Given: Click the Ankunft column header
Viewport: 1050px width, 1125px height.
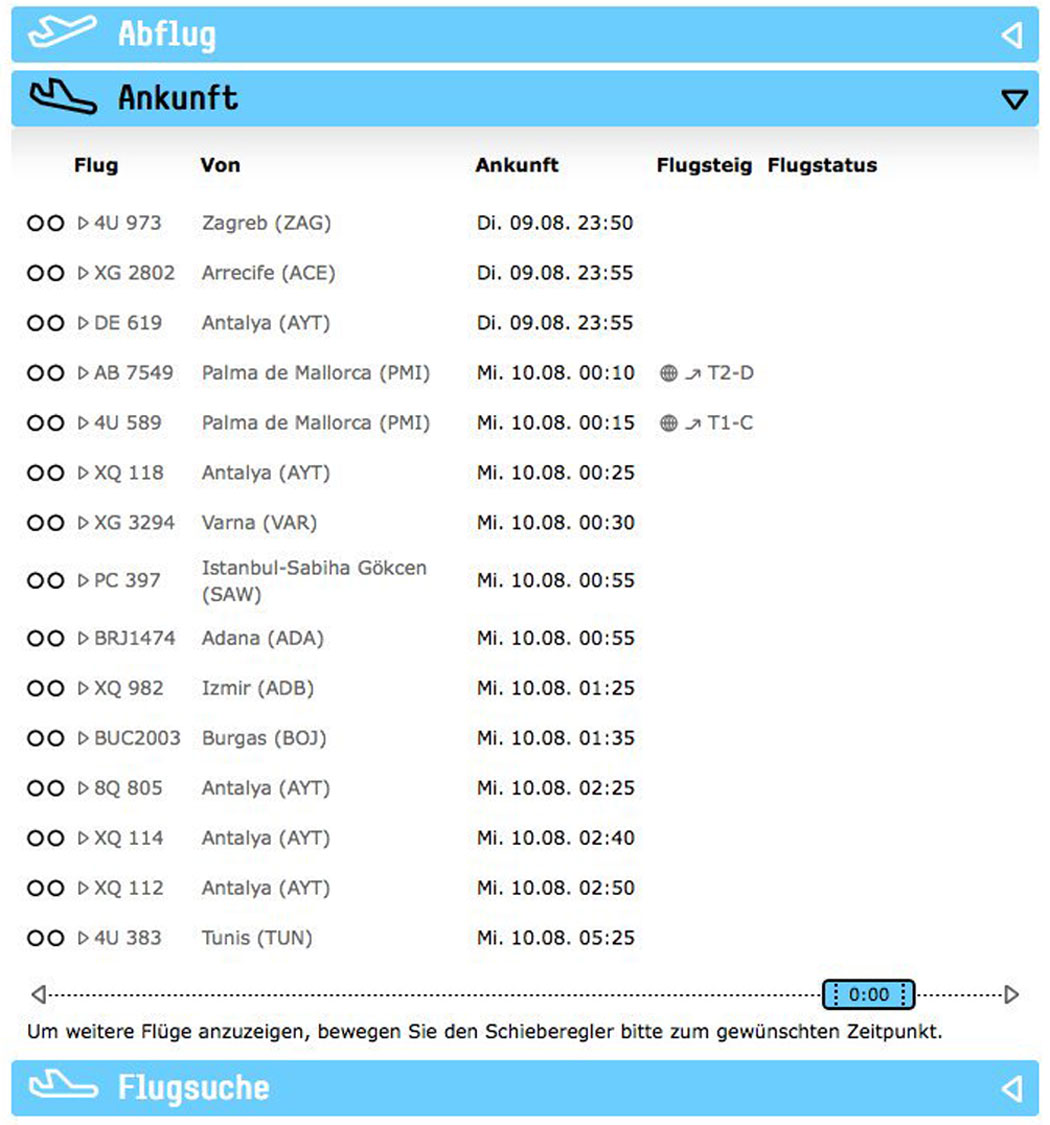Looking at the screenshot, I should click(x=517, y=166).
